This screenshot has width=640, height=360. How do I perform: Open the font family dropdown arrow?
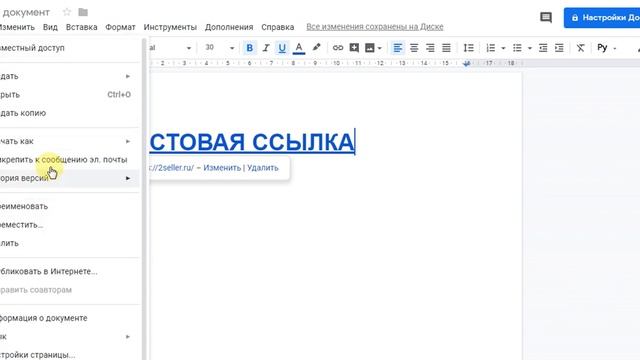coord(189,48)
